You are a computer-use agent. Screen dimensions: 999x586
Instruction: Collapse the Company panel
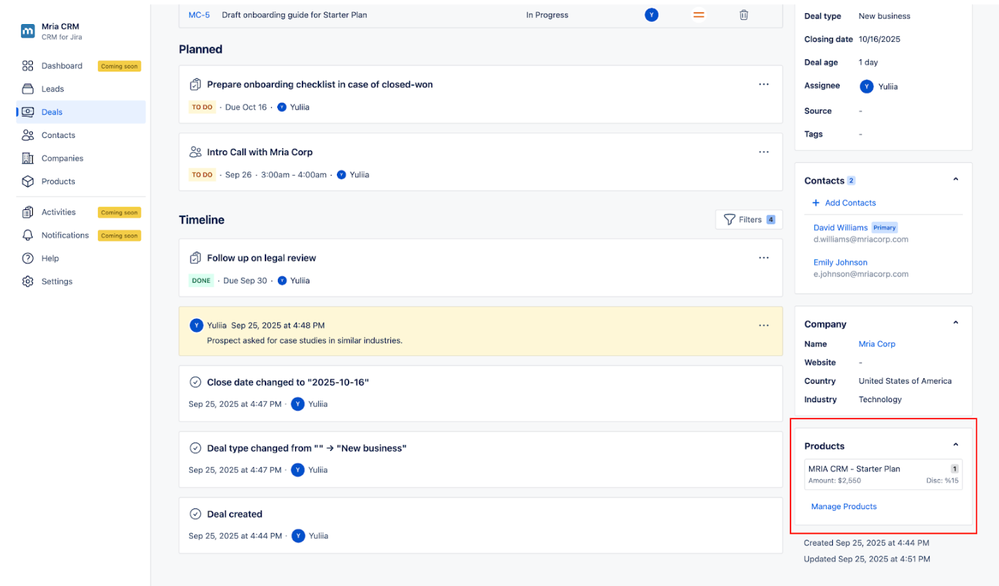pyautogui.click(x=955, y=323)
